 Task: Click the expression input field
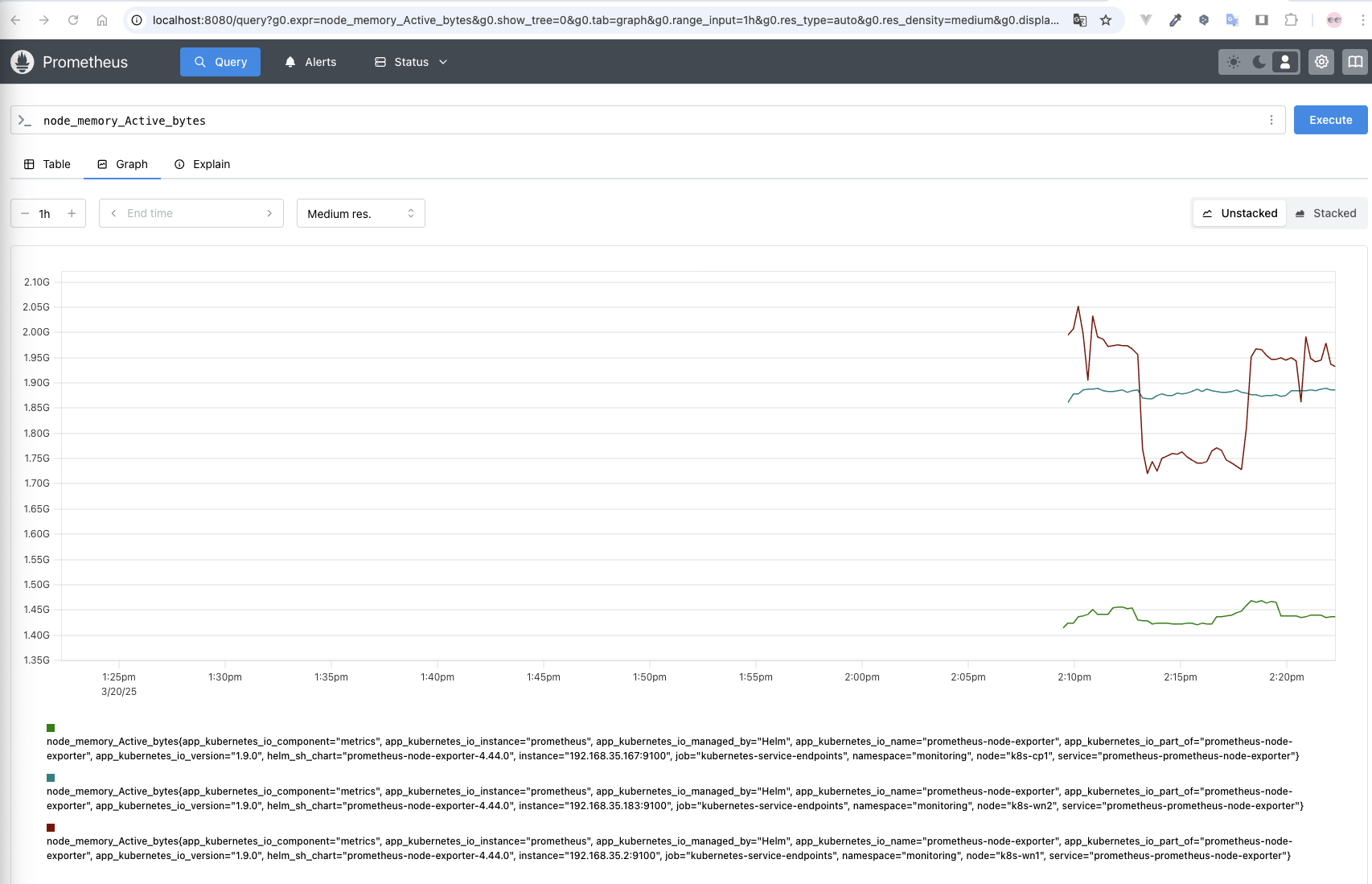click(647, 120)
